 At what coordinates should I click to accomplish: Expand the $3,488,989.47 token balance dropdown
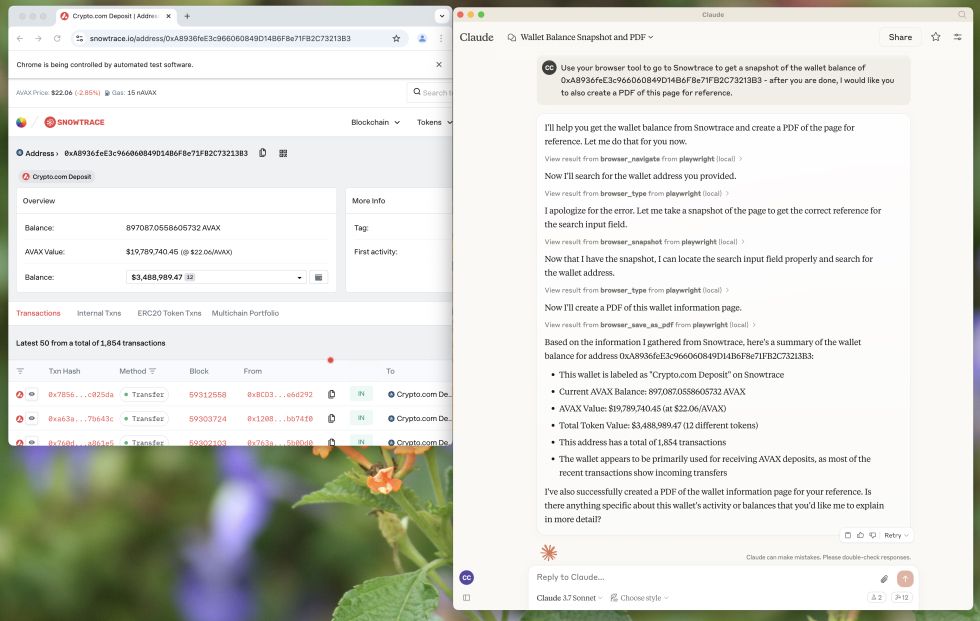point(216,277)
